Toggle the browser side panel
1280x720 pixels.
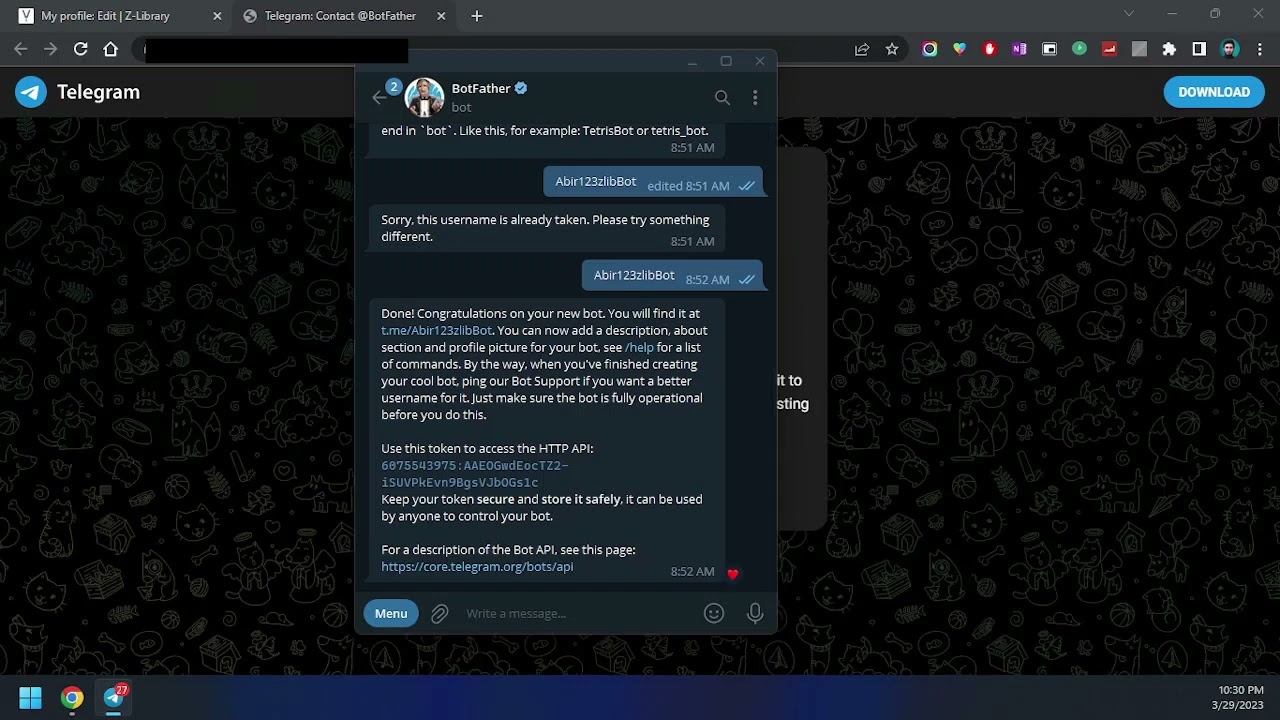1199,49
